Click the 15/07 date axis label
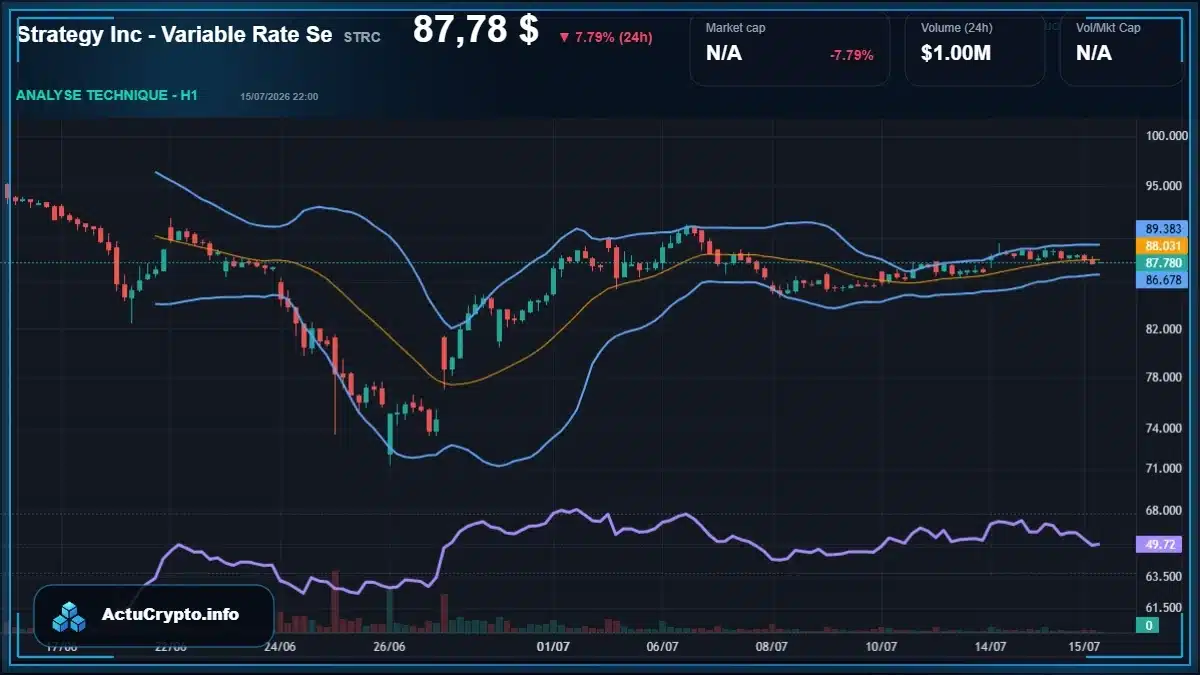The height and width of the screenshot is (675, 1200). [x=1086, y=647]
